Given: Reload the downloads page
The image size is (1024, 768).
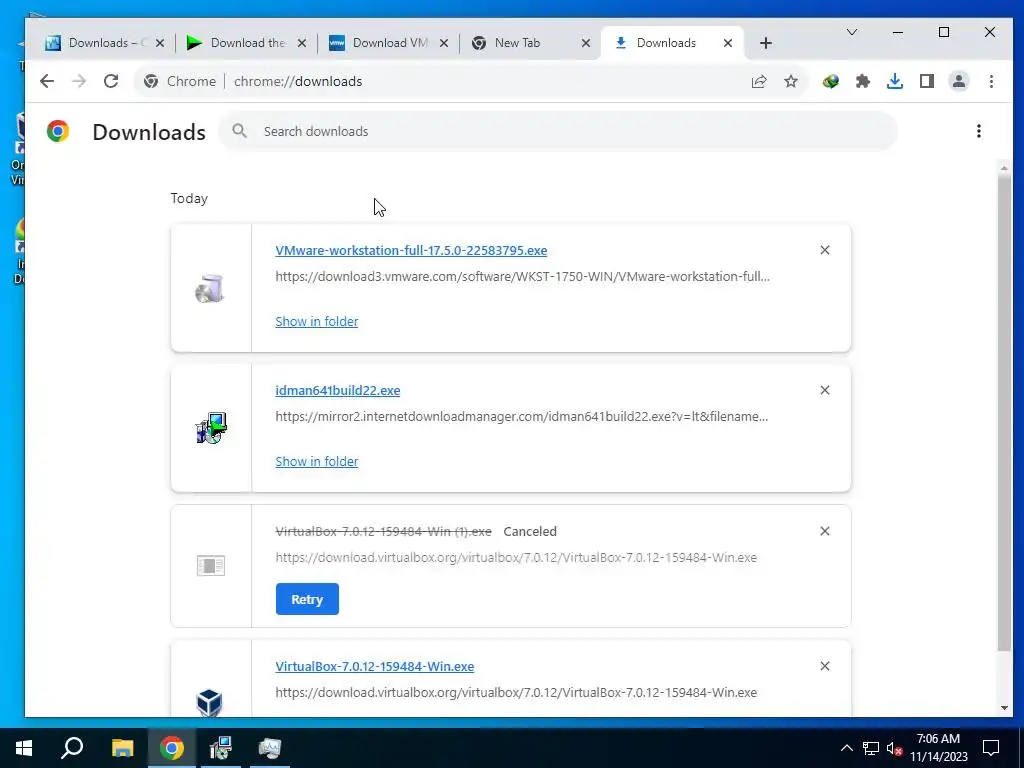Looking at the screenshot, I should [111, 81].
